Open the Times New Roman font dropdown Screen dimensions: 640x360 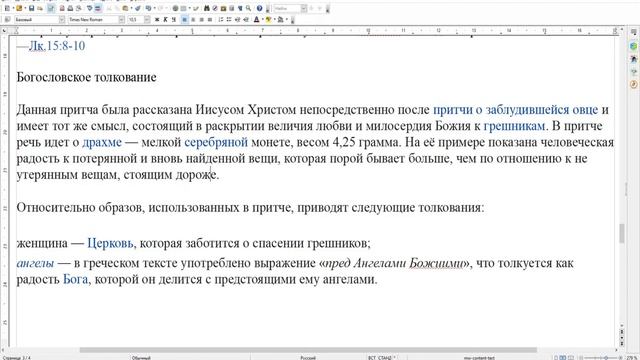point(121,20)
